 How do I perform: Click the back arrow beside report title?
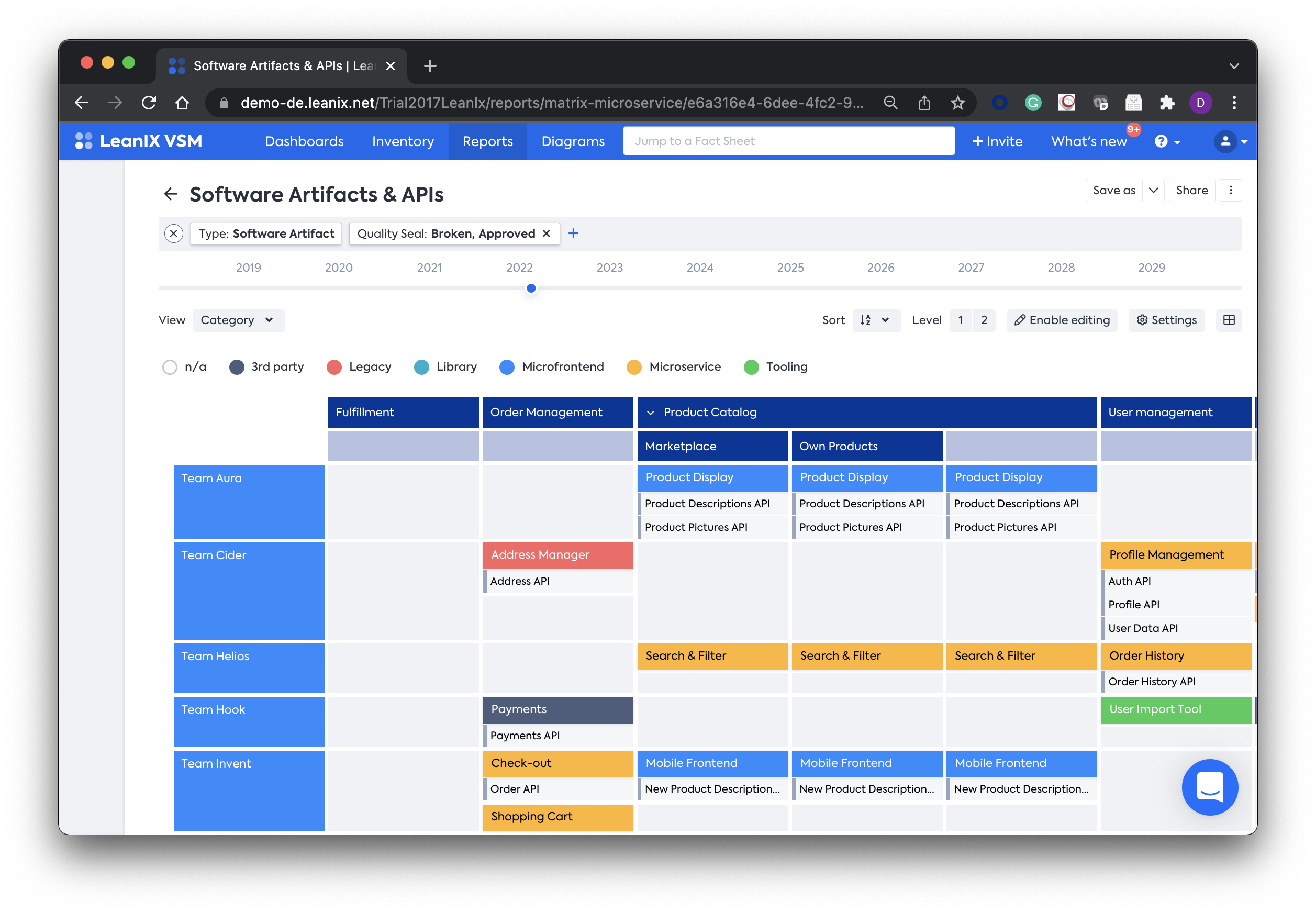point(170,194)
